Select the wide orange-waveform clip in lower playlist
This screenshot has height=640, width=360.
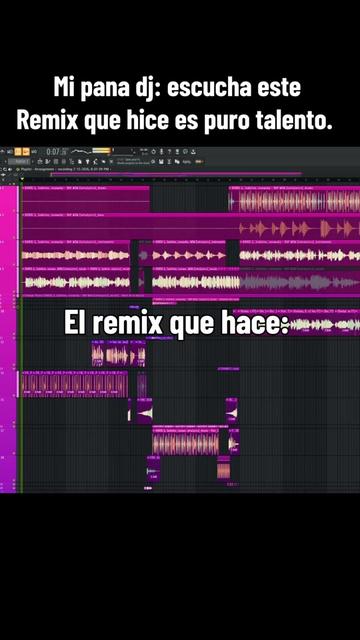[x=186, y=442]
